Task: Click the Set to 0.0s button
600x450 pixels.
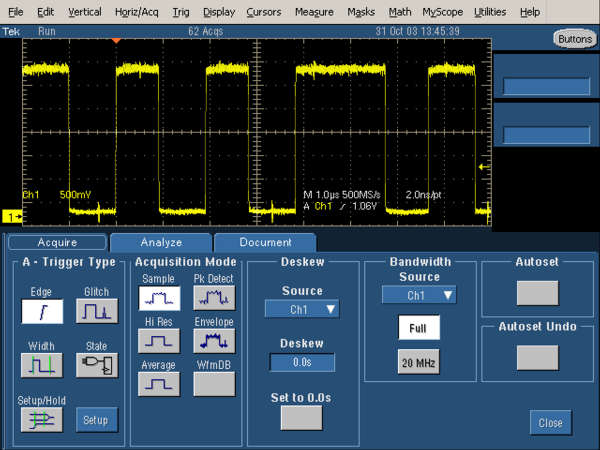Action: click(301, 418)
